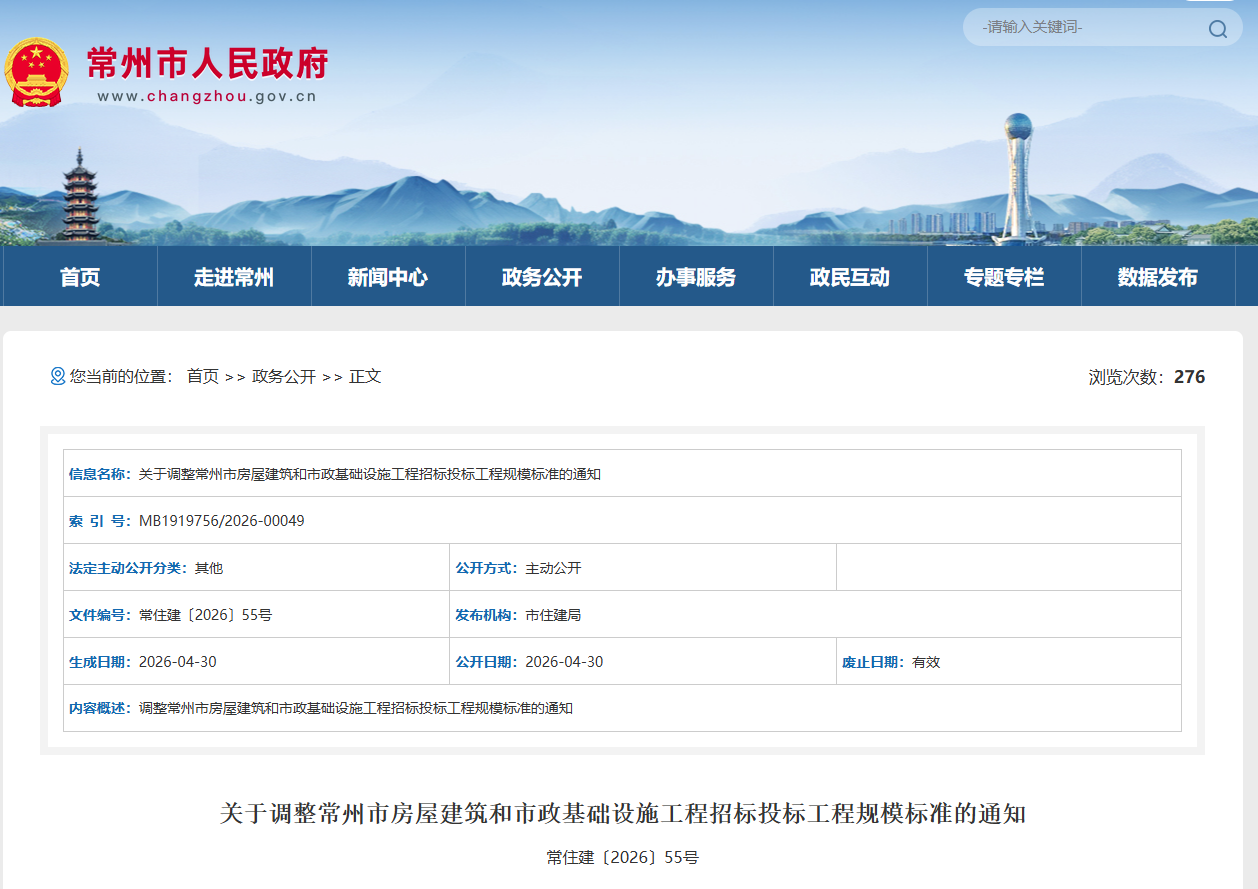Open the 走进常州 navigation tab
The image size is (1258, 889).
point(234,277)
